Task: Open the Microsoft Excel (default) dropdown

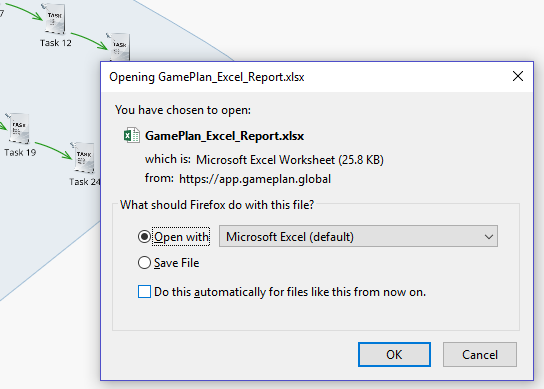Action: click(x=358, y=236)
